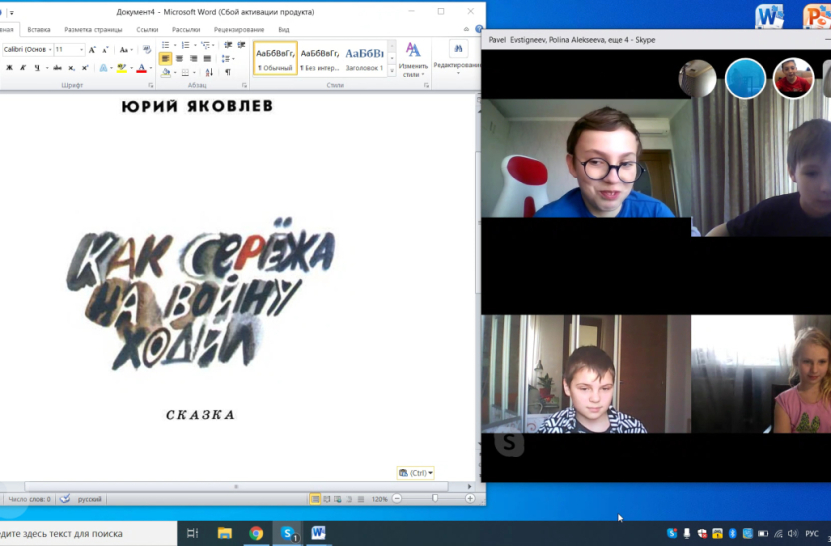Image resolution: width=831 pixels, height=546 pixels.
Task: Click the Word zoom slider handle
Action: (x=435, y=498)
